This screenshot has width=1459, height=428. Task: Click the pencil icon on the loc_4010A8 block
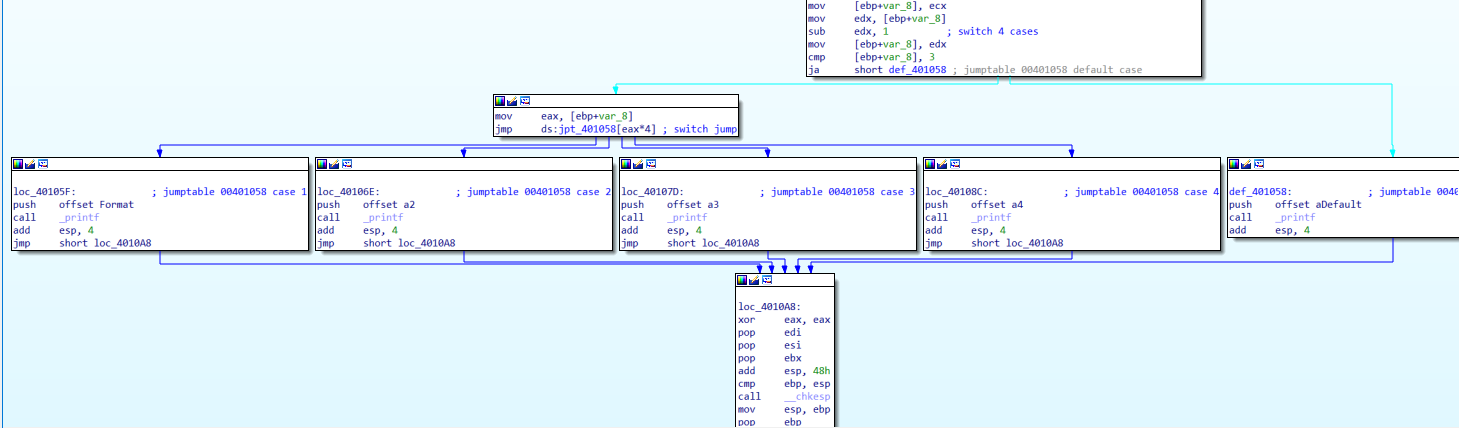(755, 280)
